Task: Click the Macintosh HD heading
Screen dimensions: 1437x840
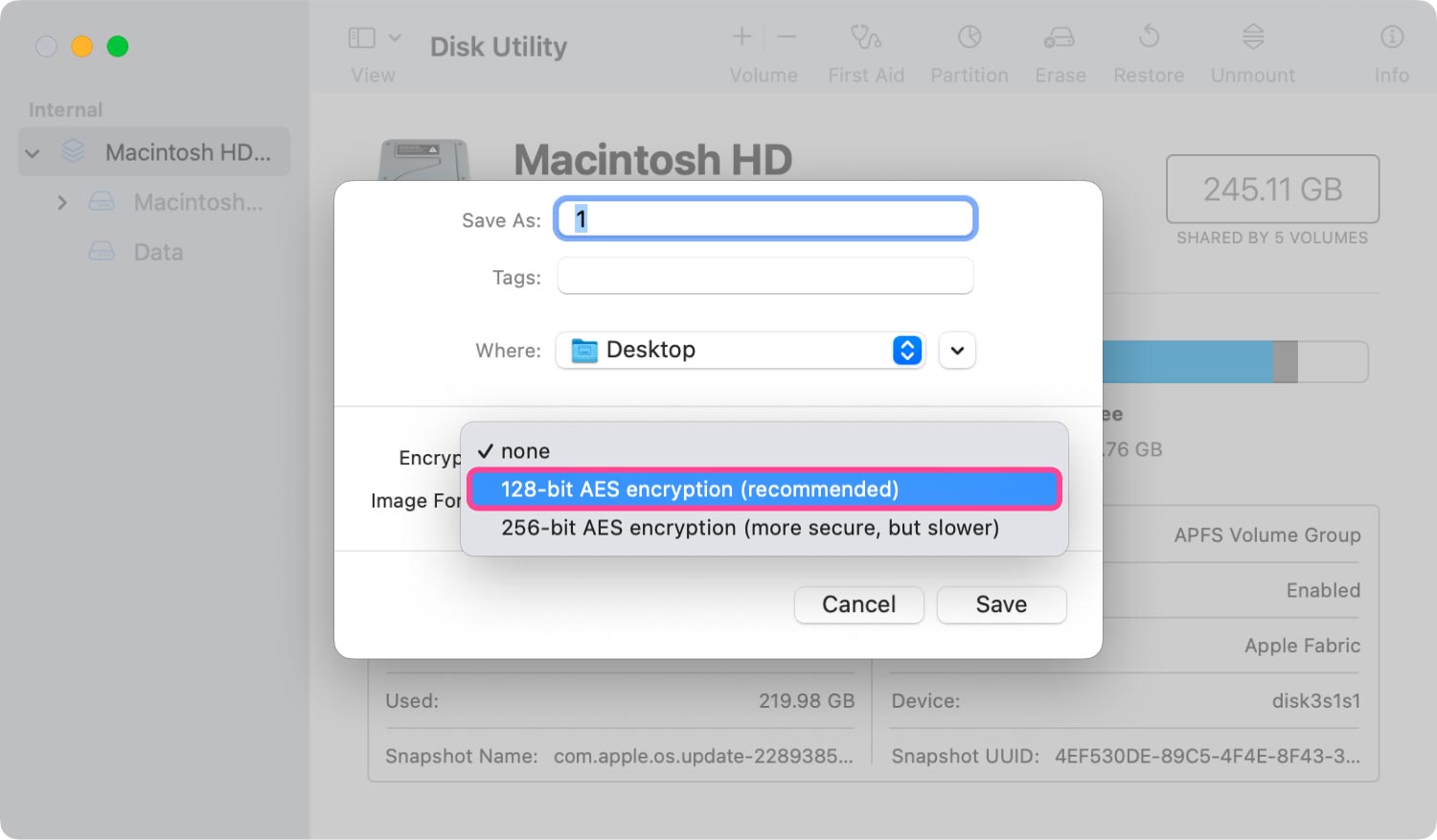Action: coord(653,159)
